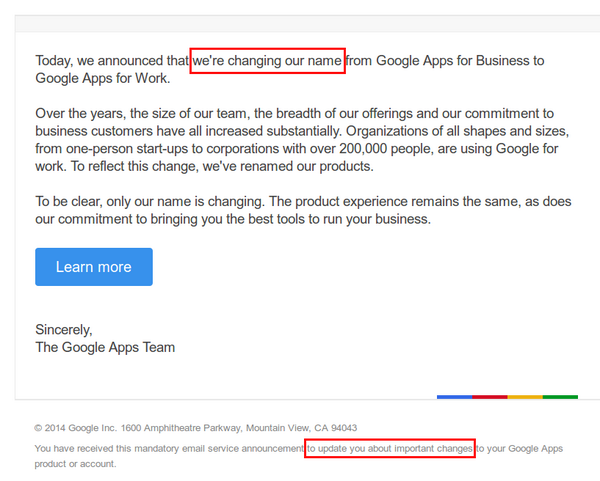The height and width of the screenshot is (481, 600).
Task: Click the paragraph beginning "Over the years"
Action: pyautogui.click(x=302, y=140)
